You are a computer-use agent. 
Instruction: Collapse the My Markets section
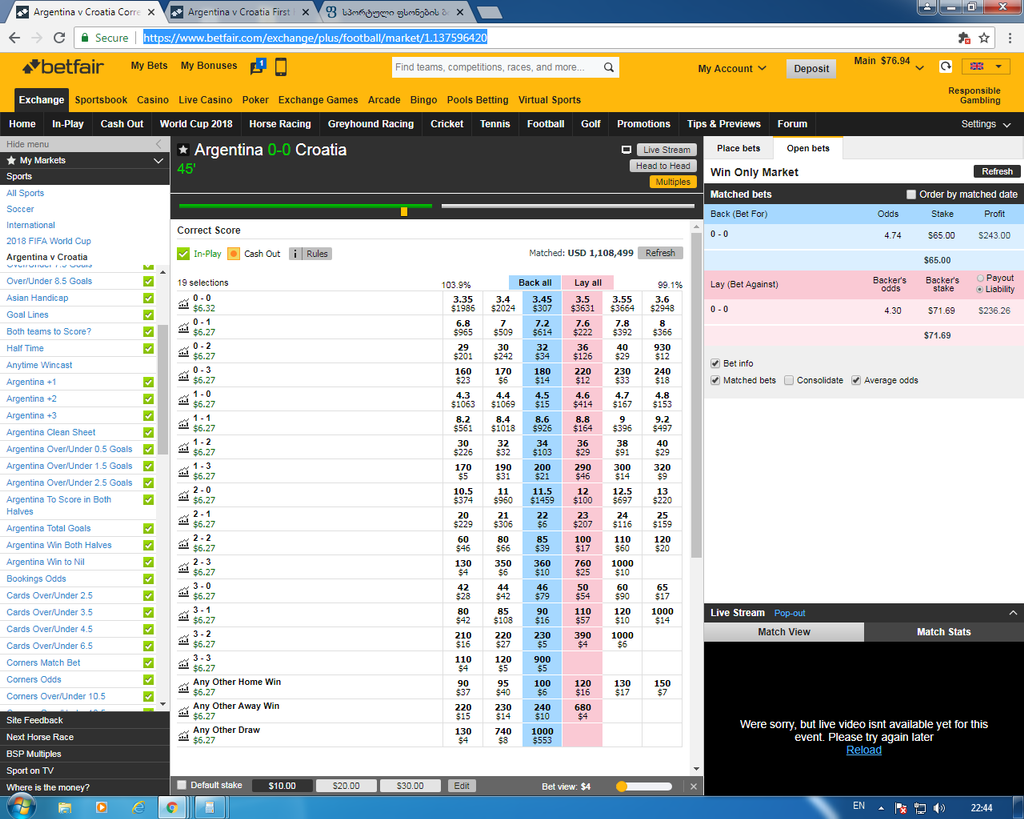[158, 161]
